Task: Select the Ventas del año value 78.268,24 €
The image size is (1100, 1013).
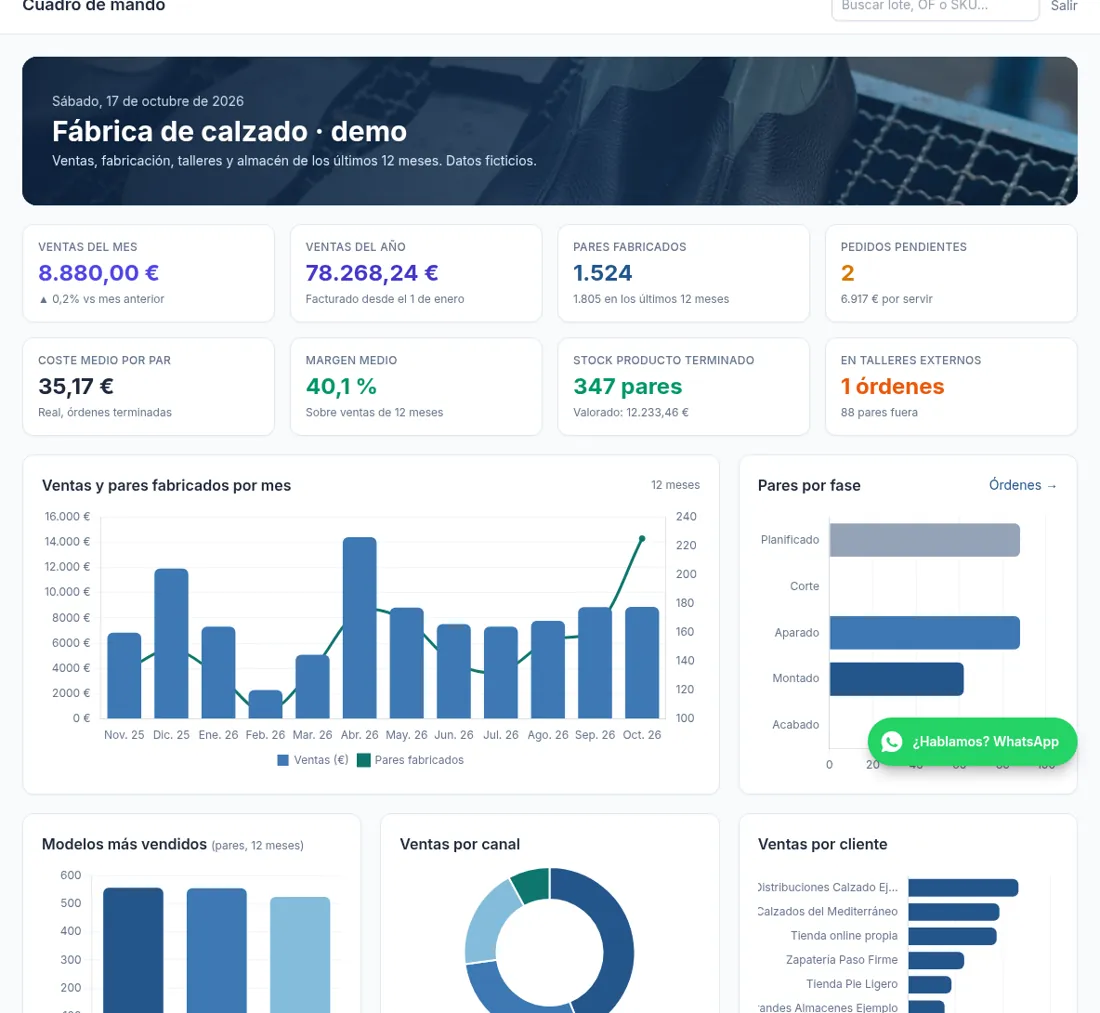Action: click(x=372, y=273)
